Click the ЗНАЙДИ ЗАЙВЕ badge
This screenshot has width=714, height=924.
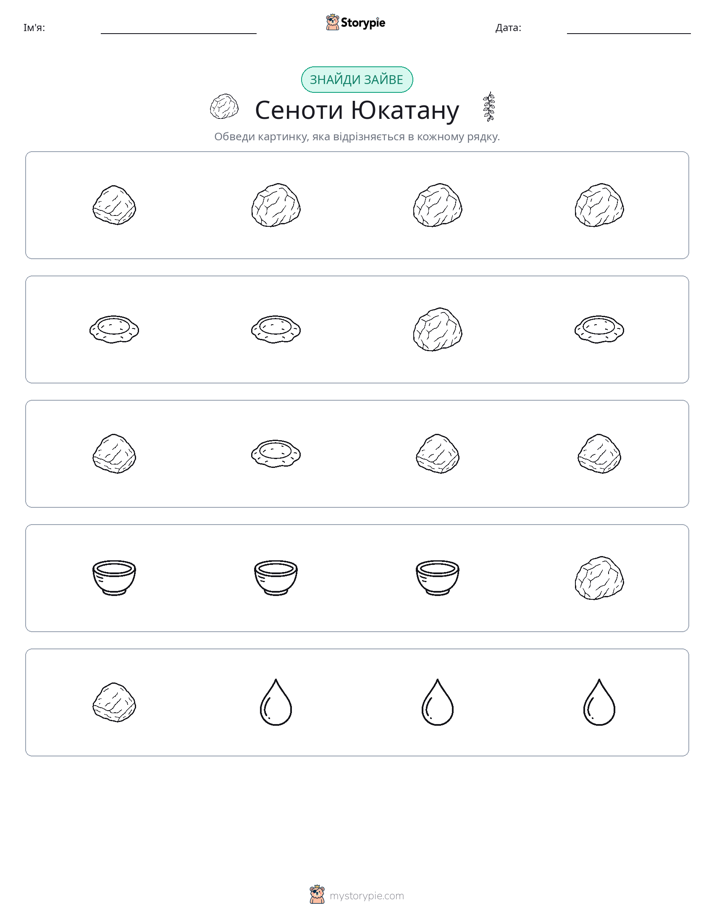pos(356,80)
